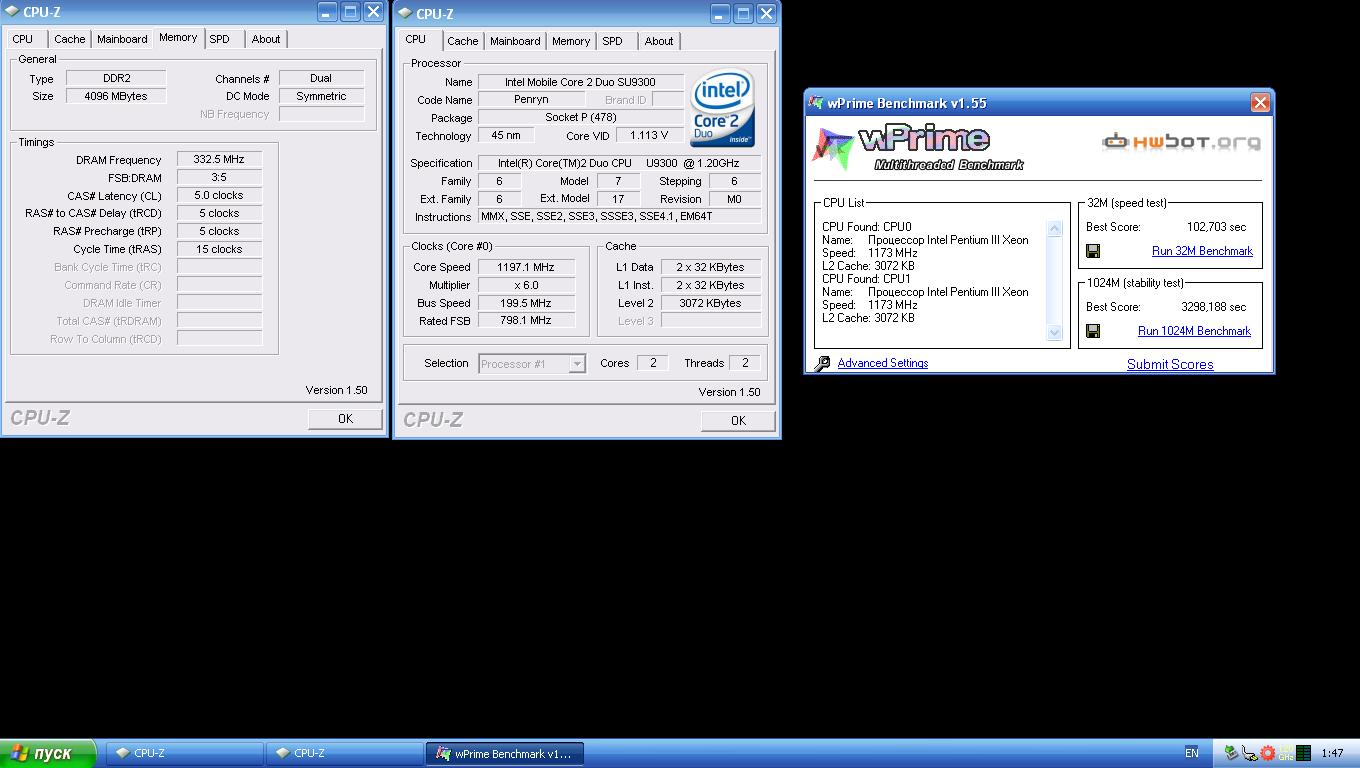
Task: Click 32M best score 102,703 sec
Action: (x=1216, y=227)
